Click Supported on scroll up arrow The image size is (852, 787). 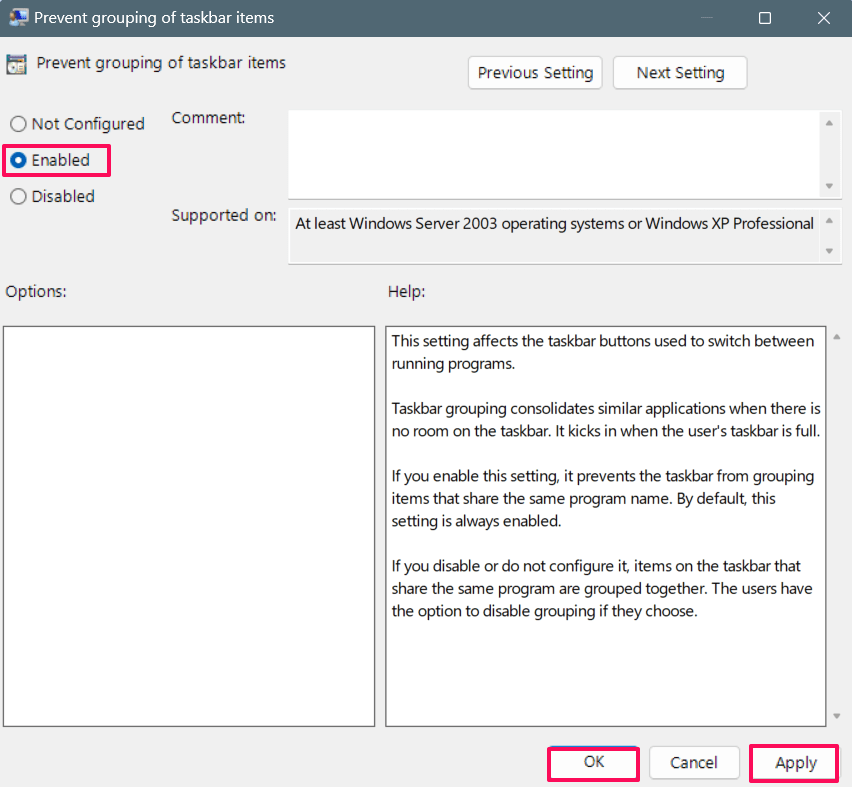tap(829, 221)
